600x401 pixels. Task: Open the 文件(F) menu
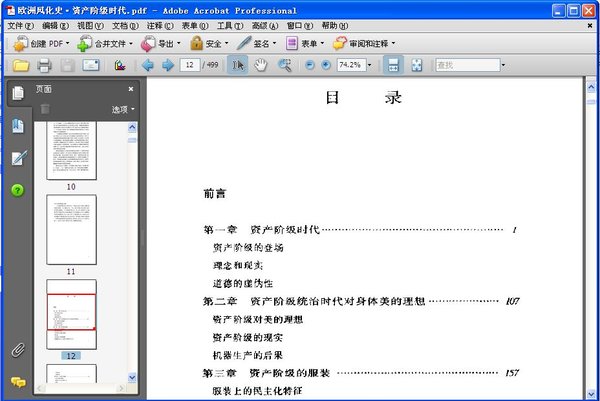[x=20, y=25]
